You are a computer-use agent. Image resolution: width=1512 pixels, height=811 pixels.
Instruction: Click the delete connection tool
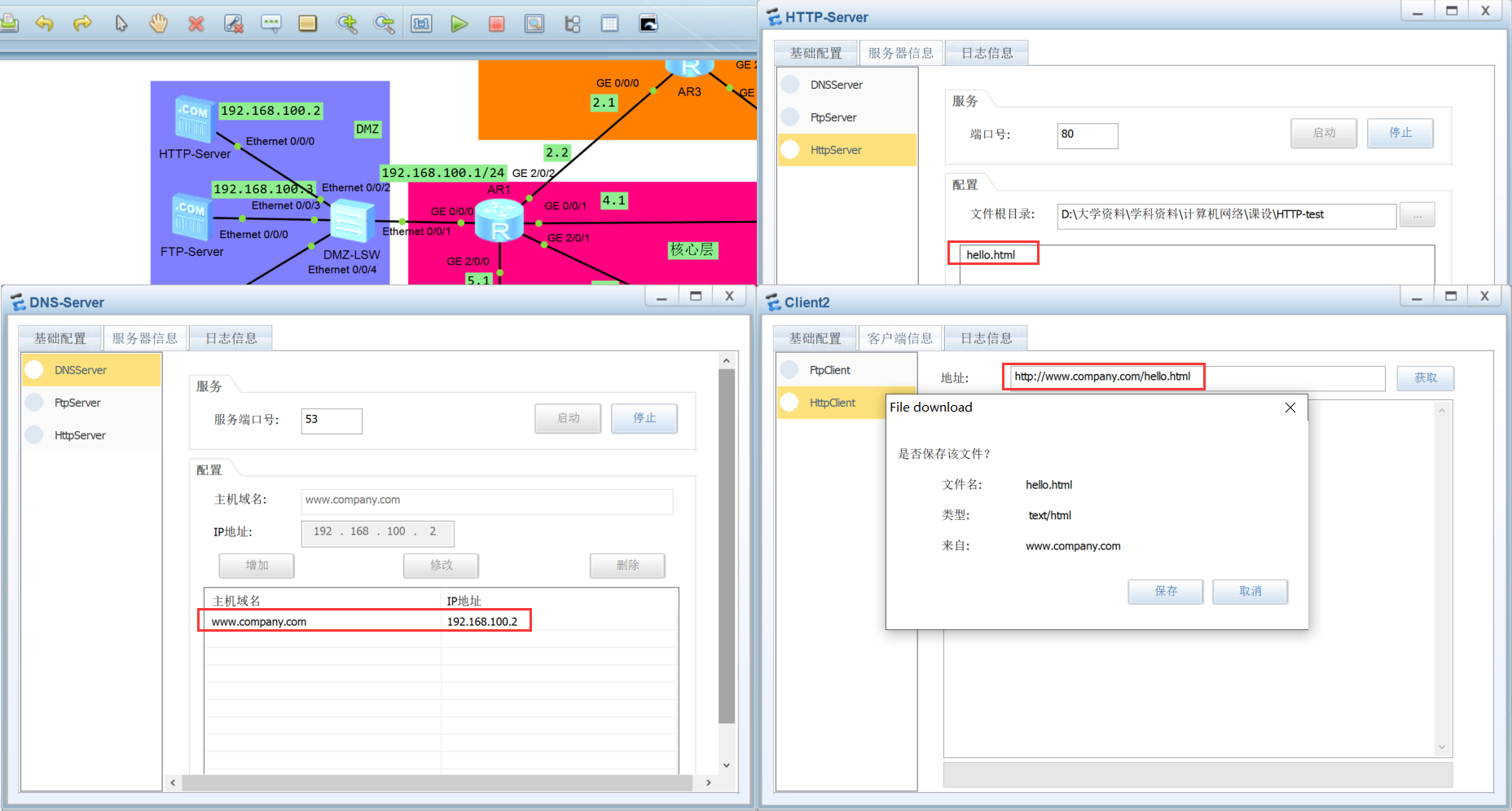tap(234, 24)
